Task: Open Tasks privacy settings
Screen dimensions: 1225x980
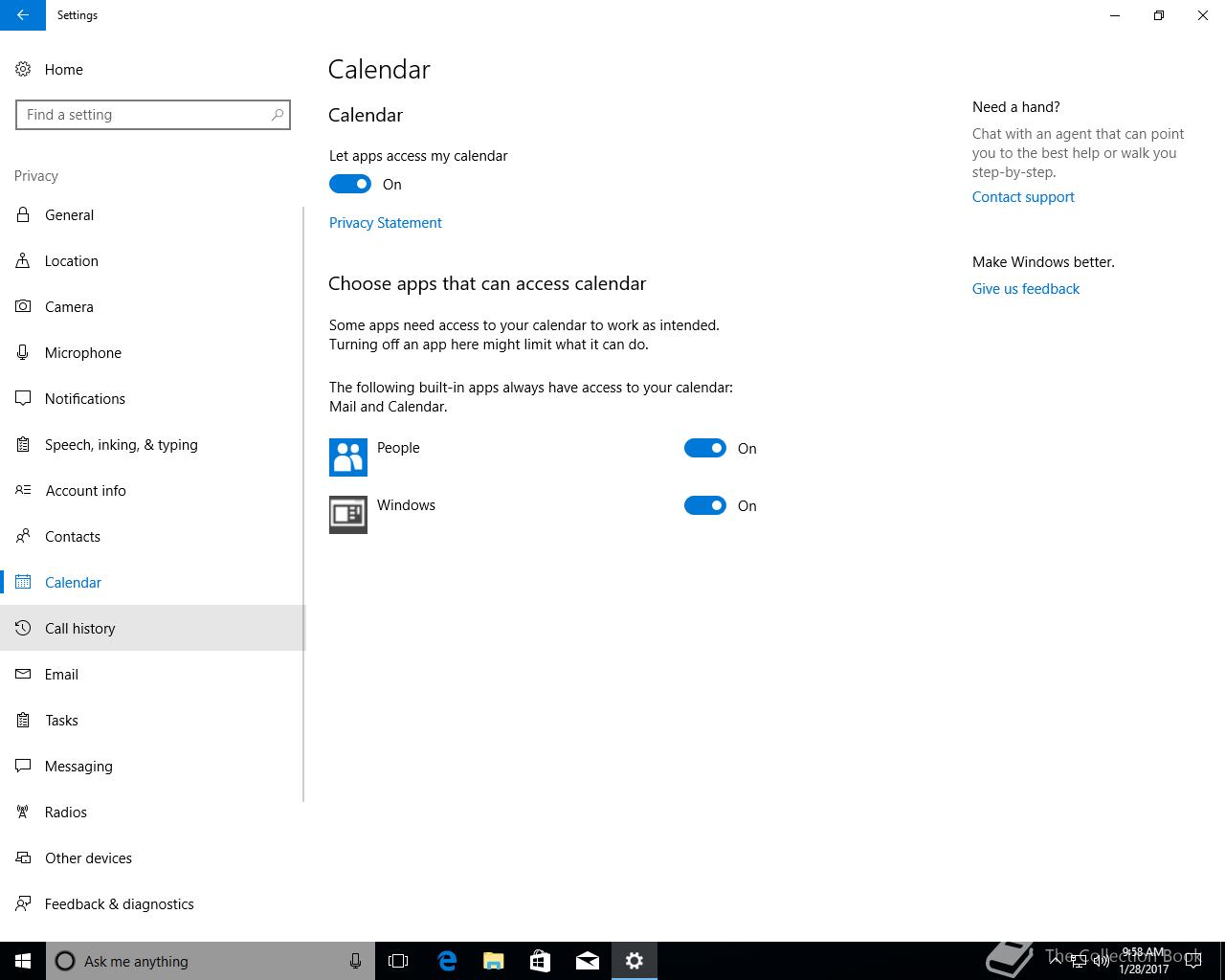Action: click(153, 720)
